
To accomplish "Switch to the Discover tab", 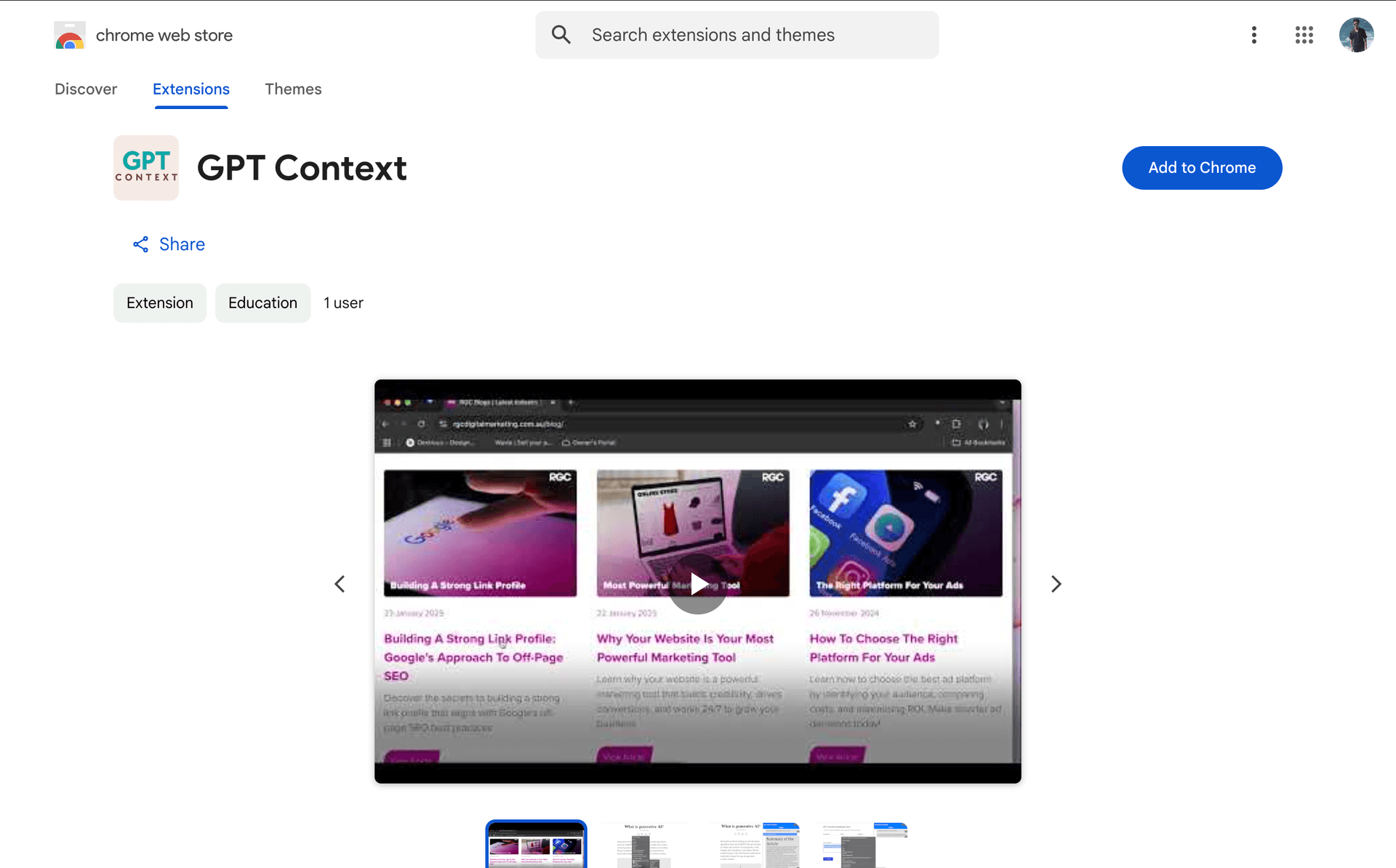I will click(x=86, y=89).
